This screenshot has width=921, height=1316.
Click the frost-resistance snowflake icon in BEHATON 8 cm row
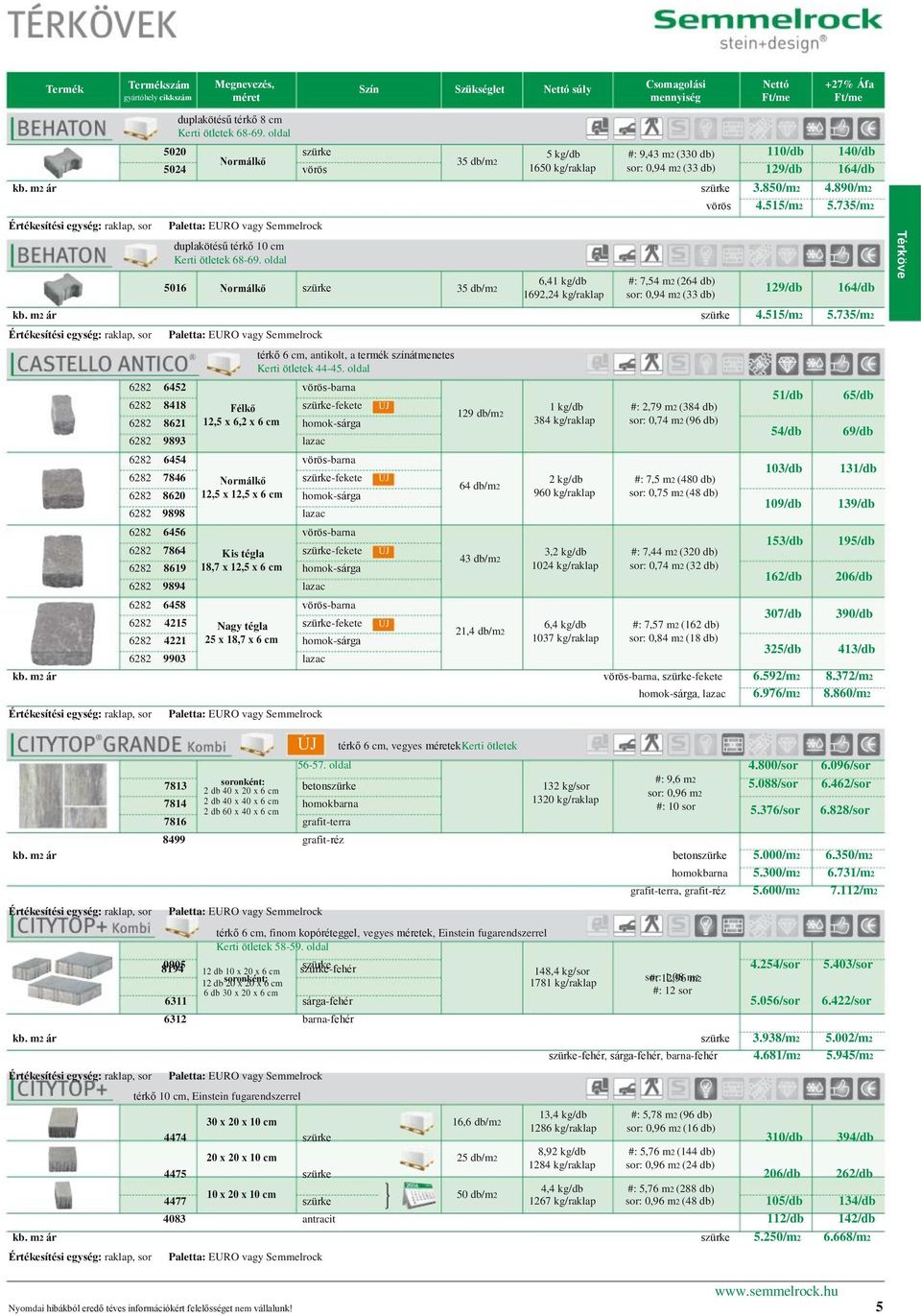tap(815, 128)
